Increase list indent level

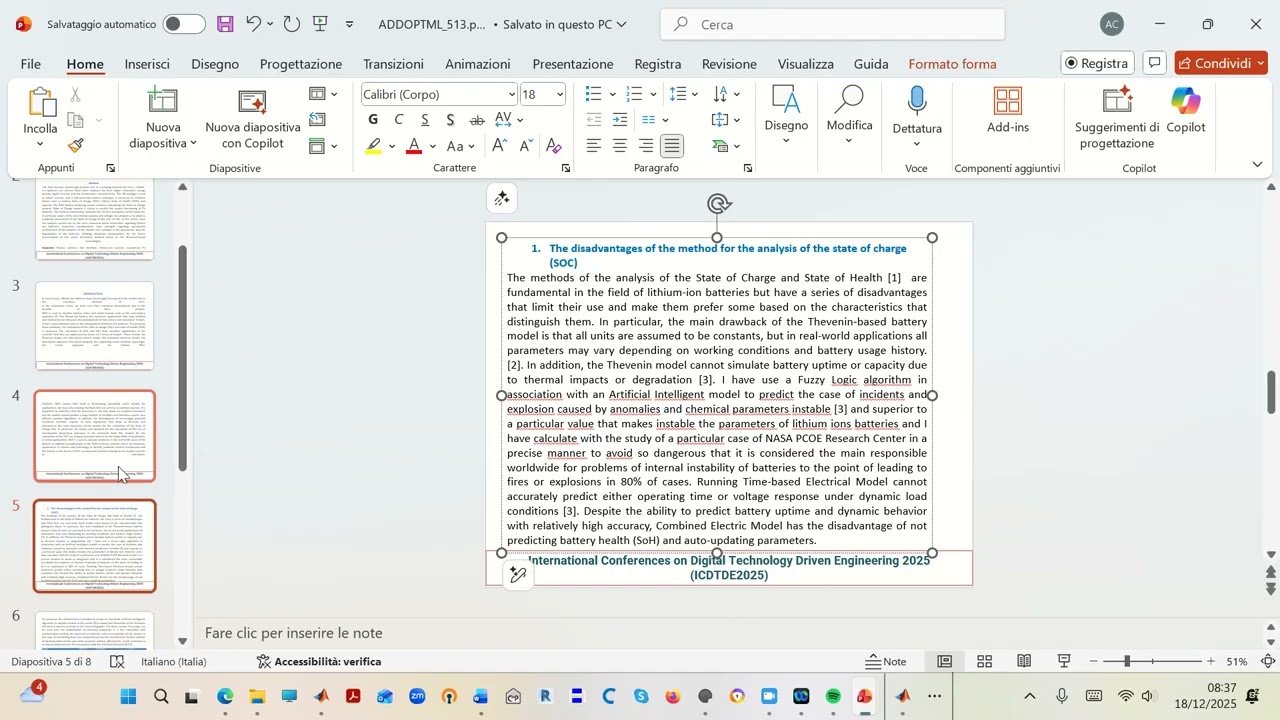(x=620, y=120)
